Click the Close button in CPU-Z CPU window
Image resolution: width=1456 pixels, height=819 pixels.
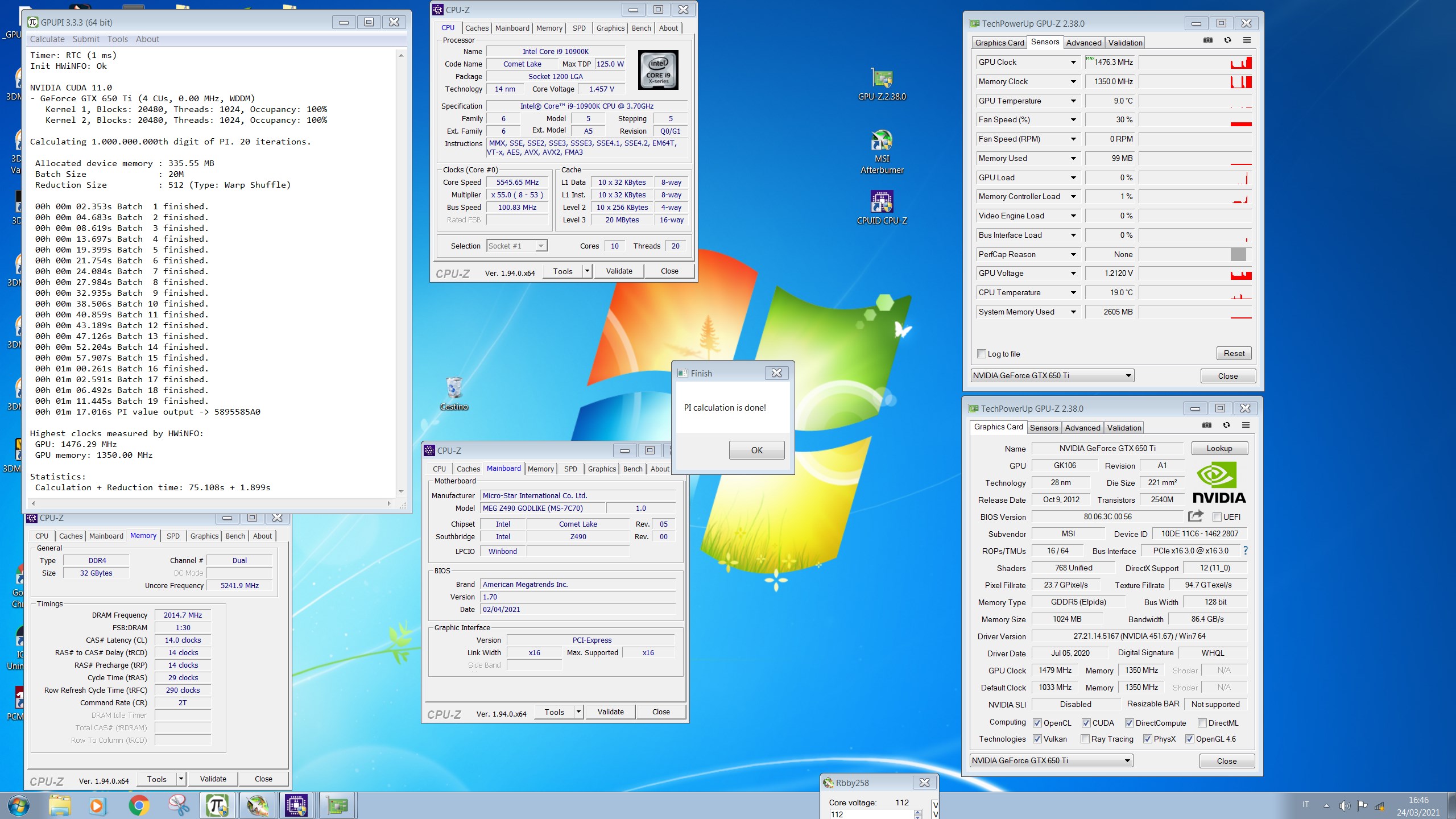(x=669, y=271)
